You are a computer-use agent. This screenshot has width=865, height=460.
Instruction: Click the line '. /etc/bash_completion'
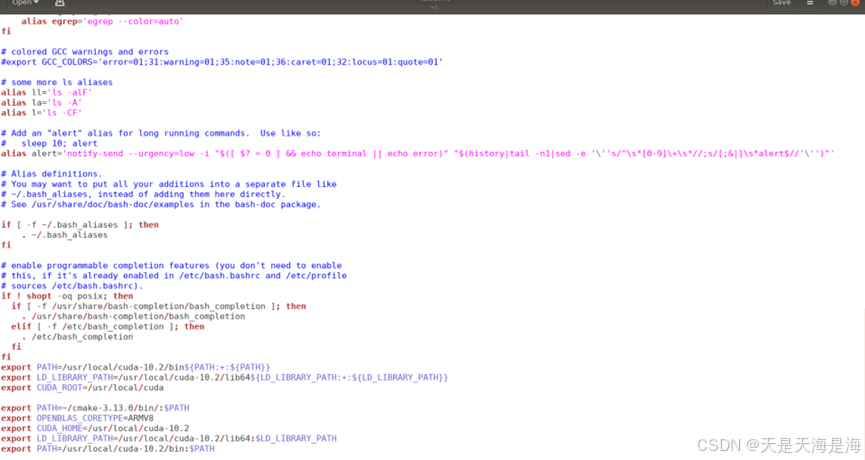(77, 337)
